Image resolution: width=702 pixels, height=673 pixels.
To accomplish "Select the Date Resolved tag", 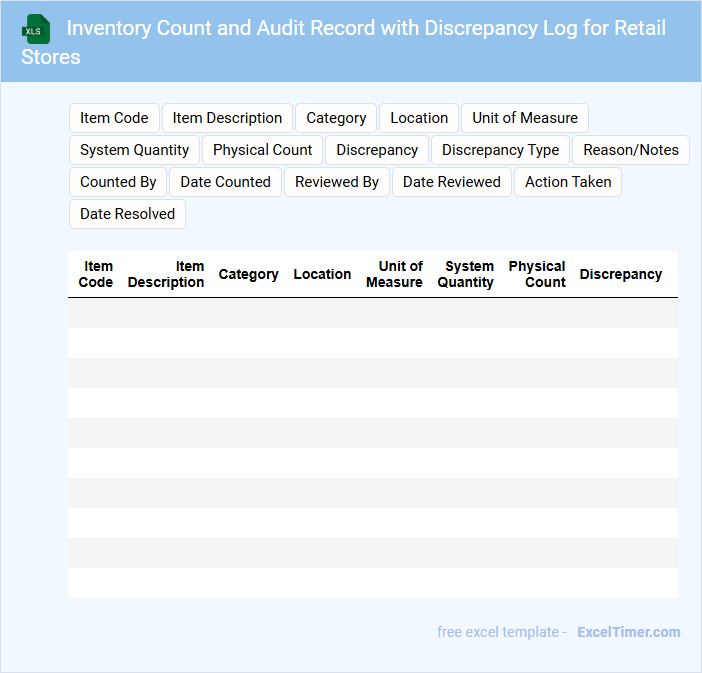I will [127, 214].
